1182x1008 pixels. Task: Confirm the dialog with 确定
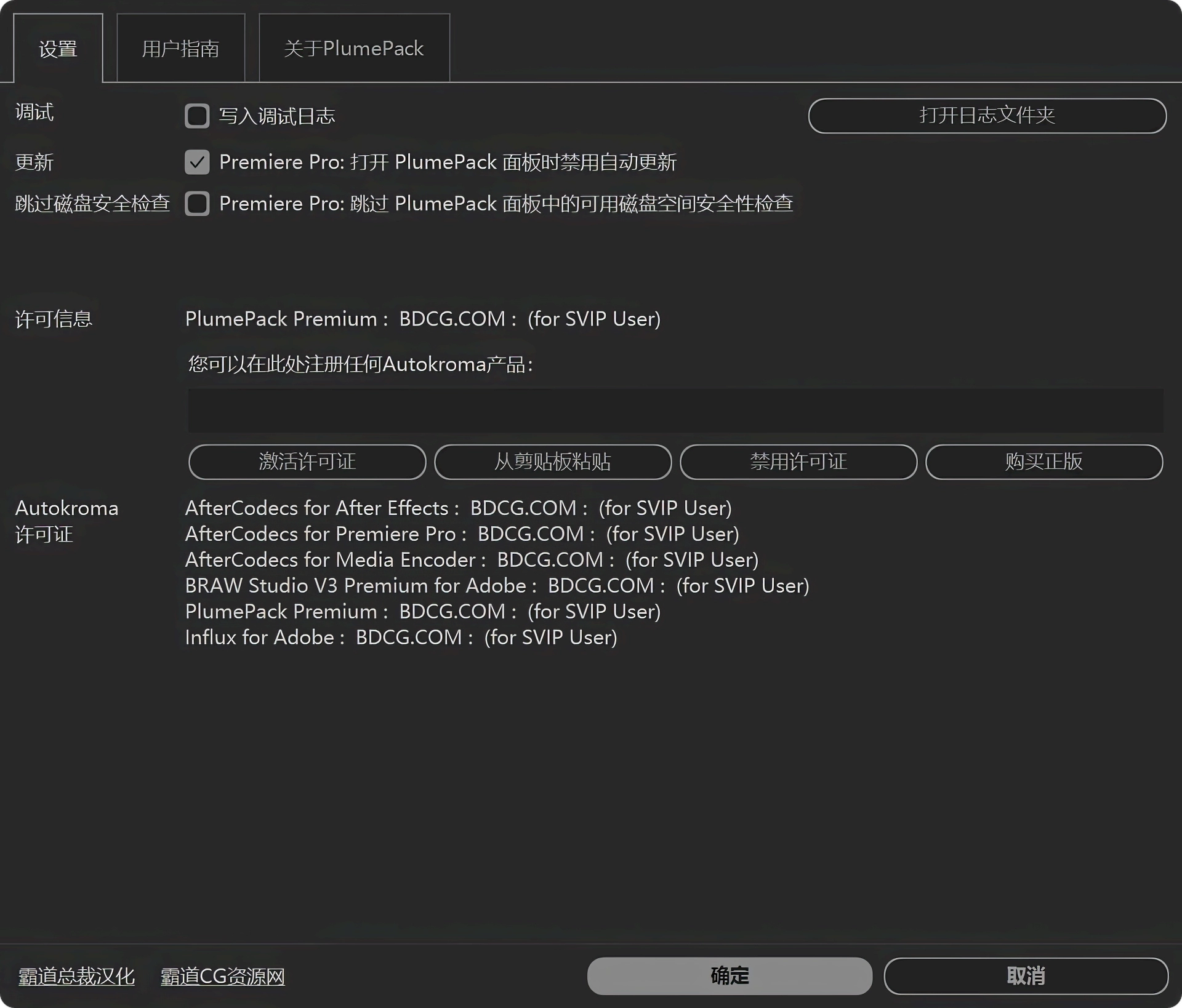click(x=730, y=975)
